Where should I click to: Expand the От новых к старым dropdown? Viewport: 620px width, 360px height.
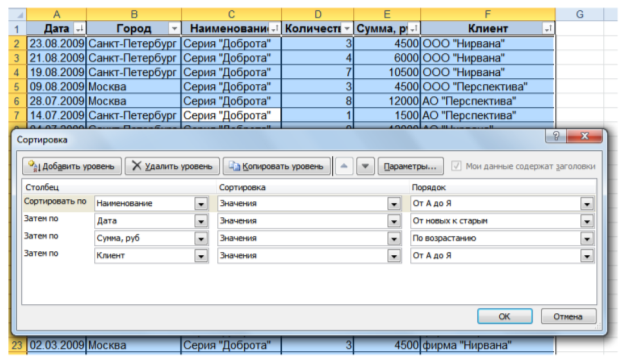(587, 221)
